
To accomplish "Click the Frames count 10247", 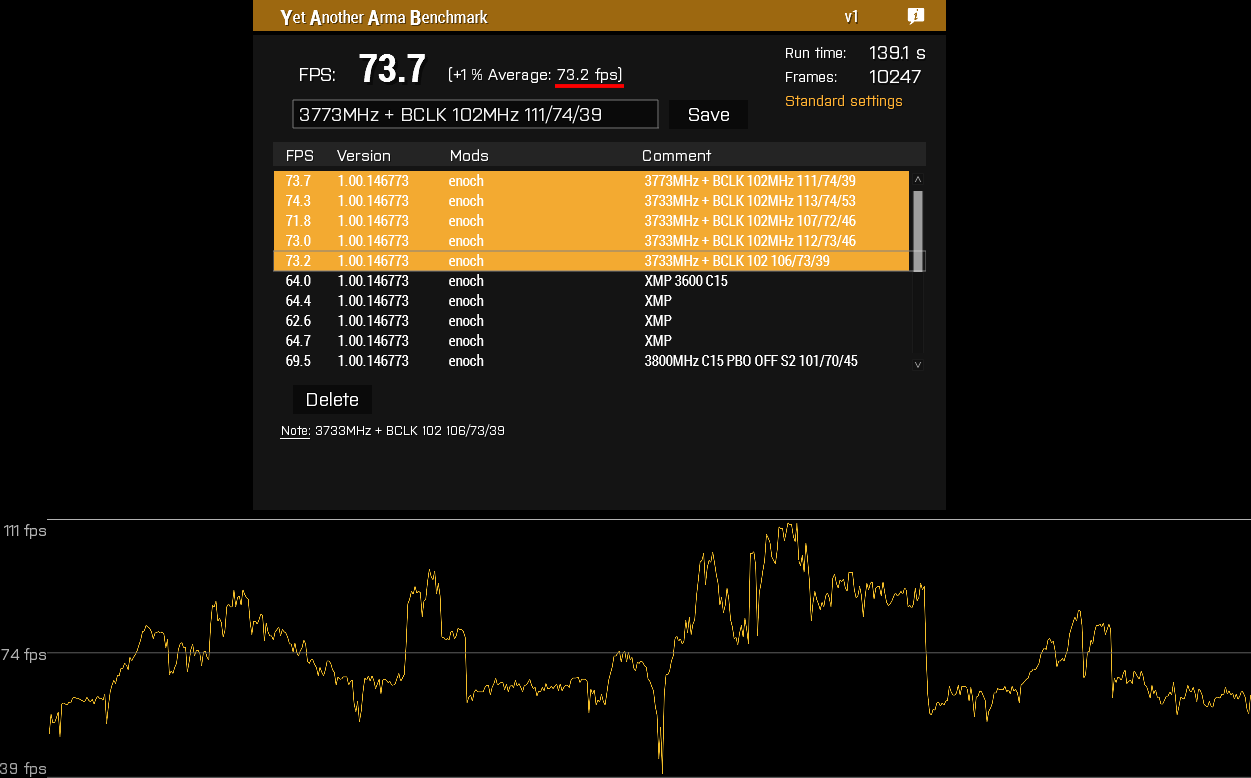I will point(895,77).
